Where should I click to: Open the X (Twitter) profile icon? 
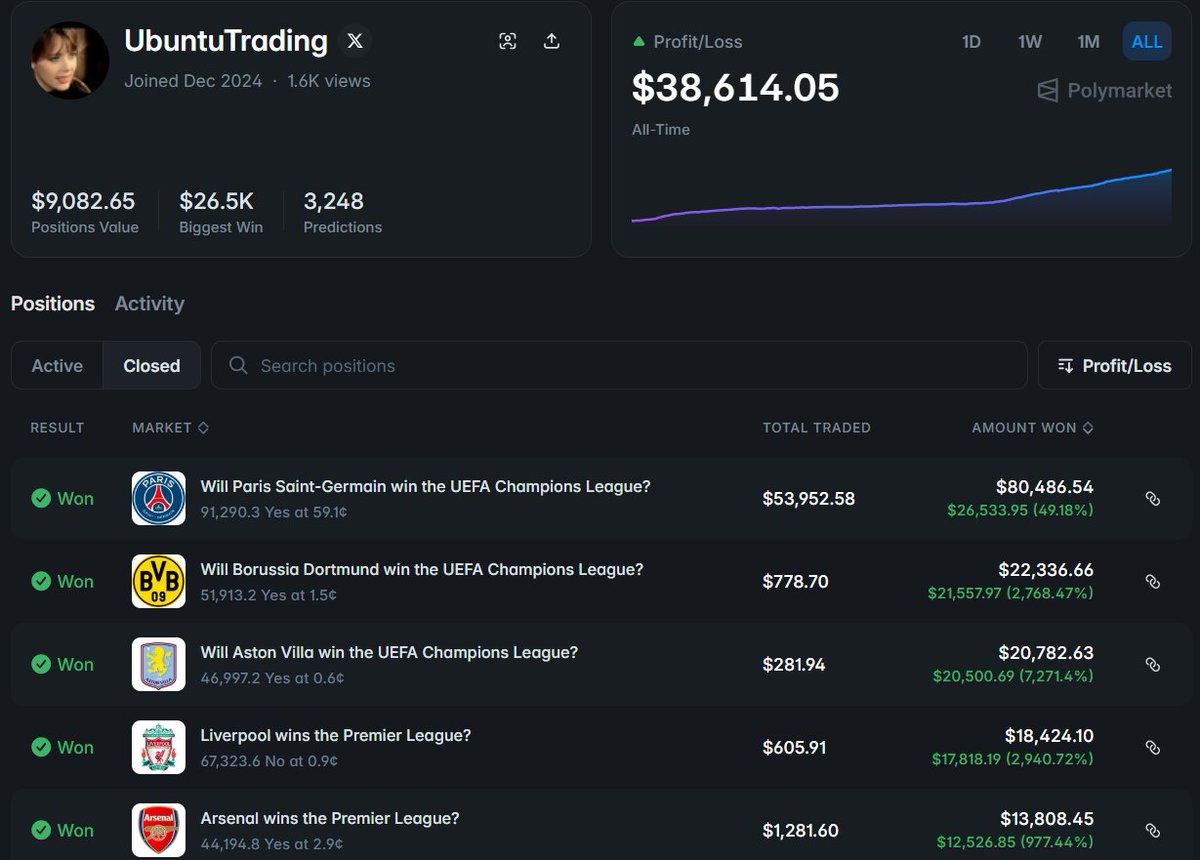click(x=355, y=41)
